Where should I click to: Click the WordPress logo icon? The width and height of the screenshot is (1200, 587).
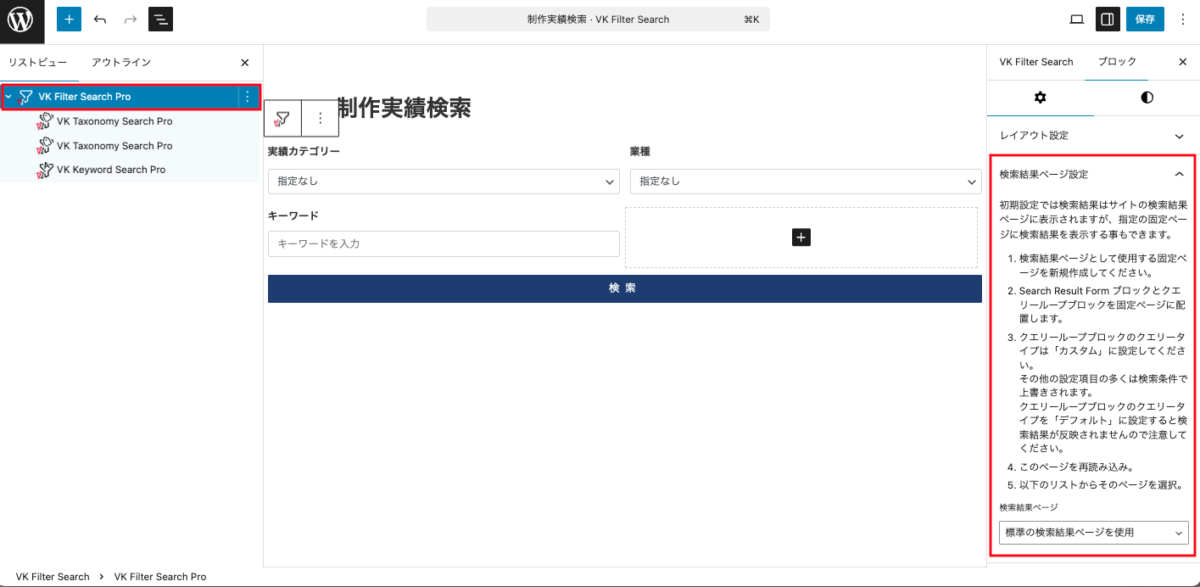pos(21,19)
